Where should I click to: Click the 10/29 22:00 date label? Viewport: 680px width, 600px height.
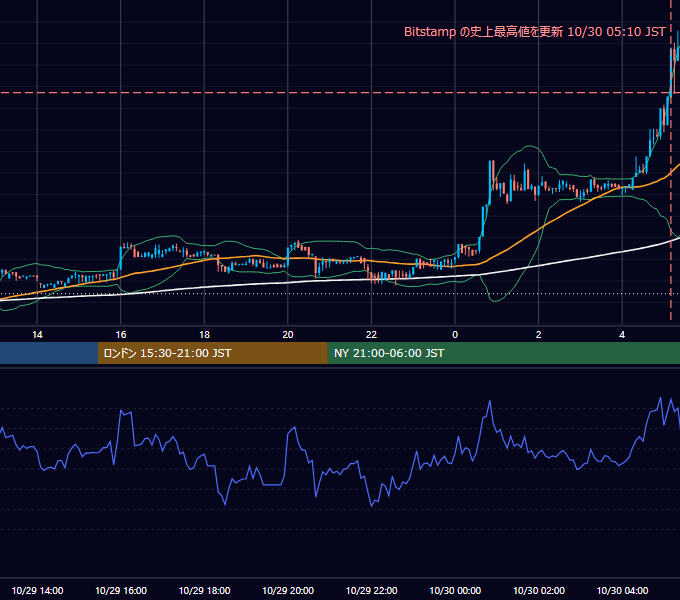(371, 590)
